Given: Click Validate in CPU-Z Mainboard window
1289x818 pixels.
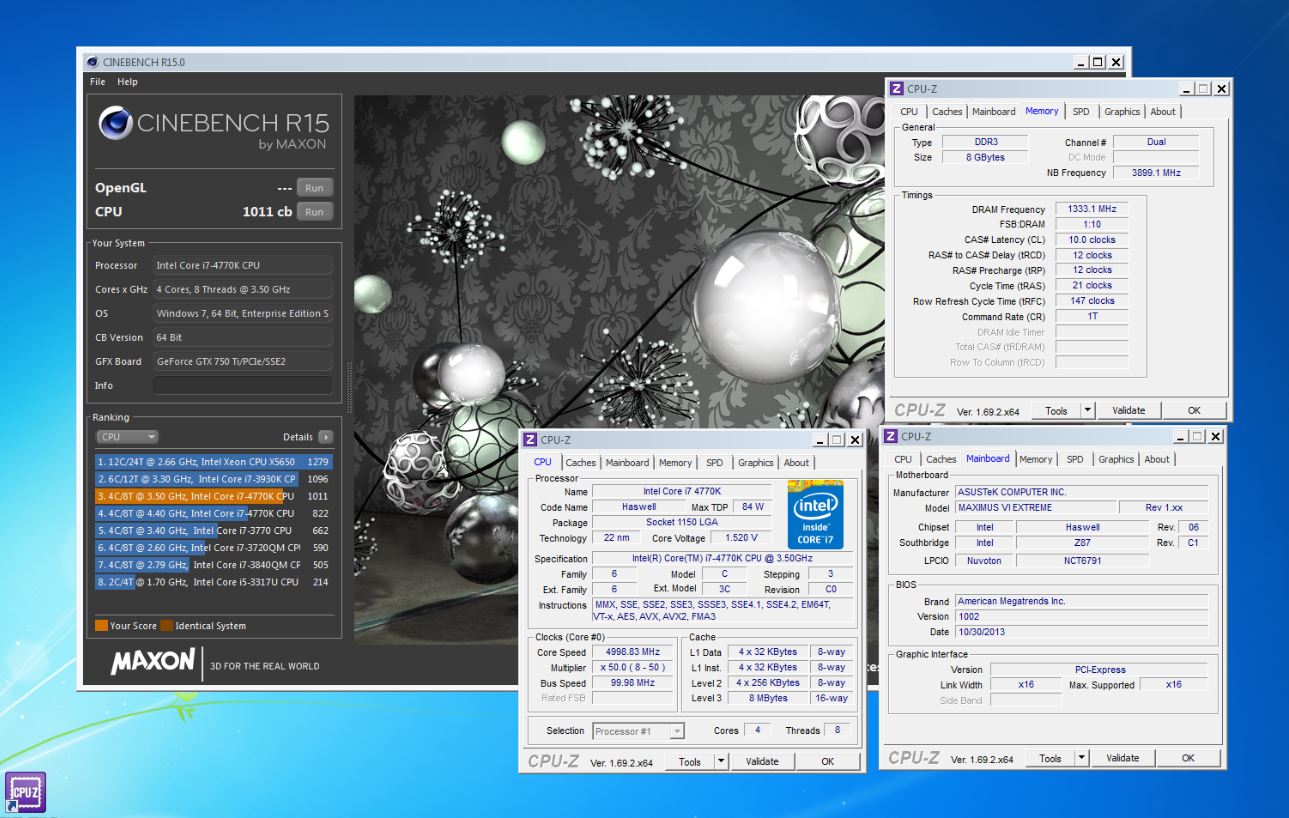Looking at the screenshot, I should click(1122, 758).
